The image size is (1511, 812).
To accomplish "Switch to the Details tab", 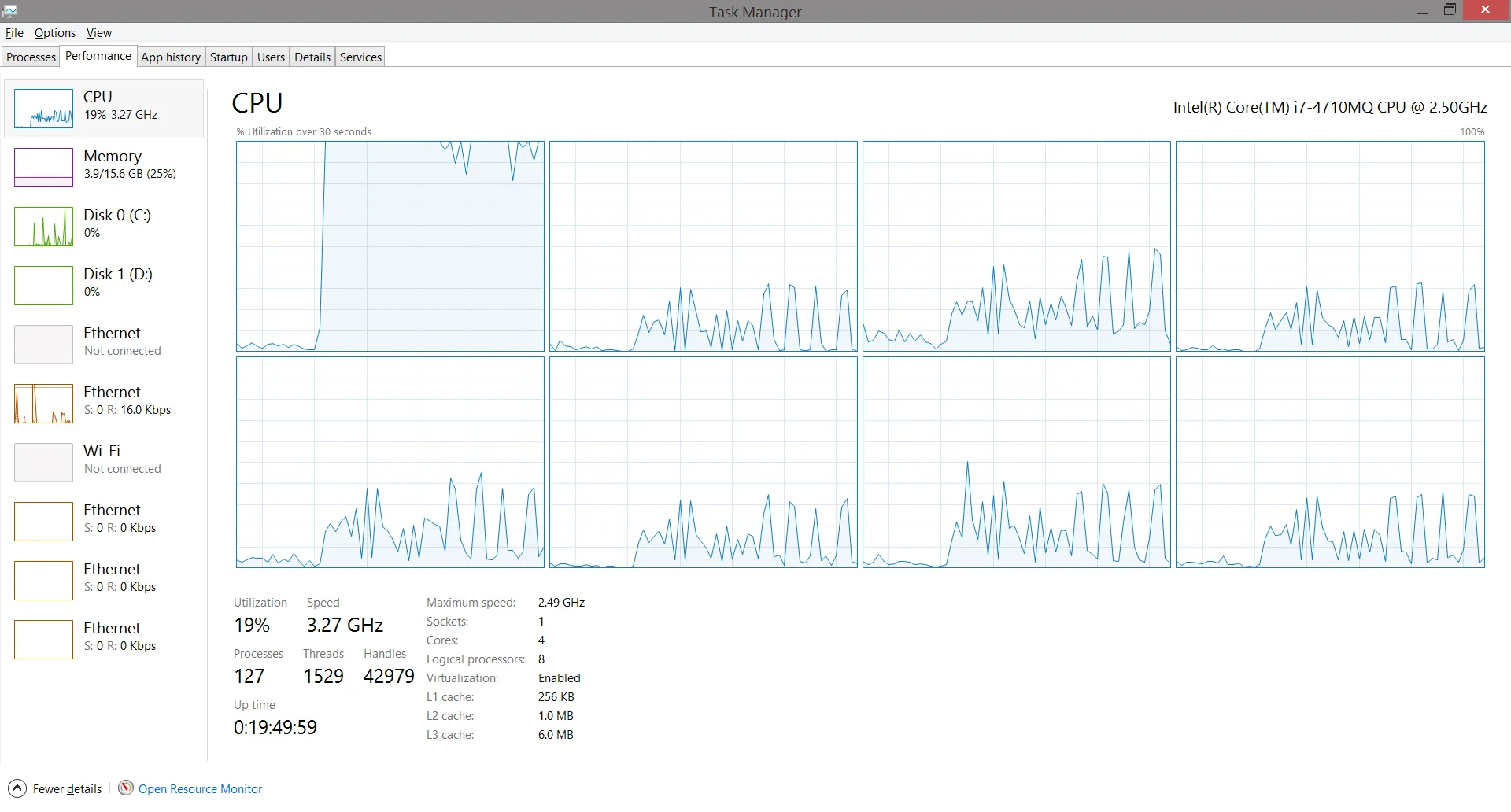I will pyautogui.click(x=312, y=57).
